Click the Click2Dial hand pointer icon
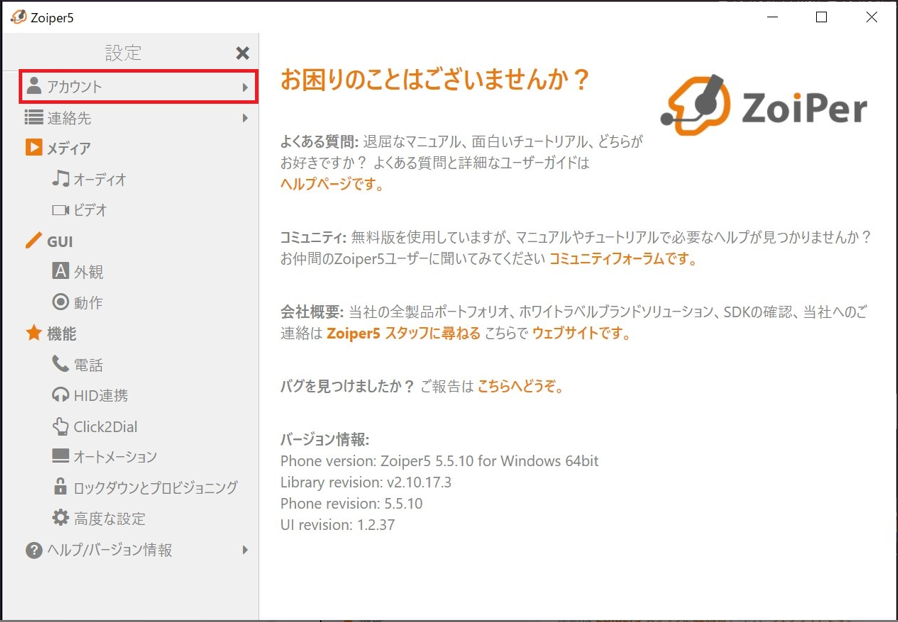Viewport: 898px width, 622px height. pyautogui.click(x=61, y=426)
